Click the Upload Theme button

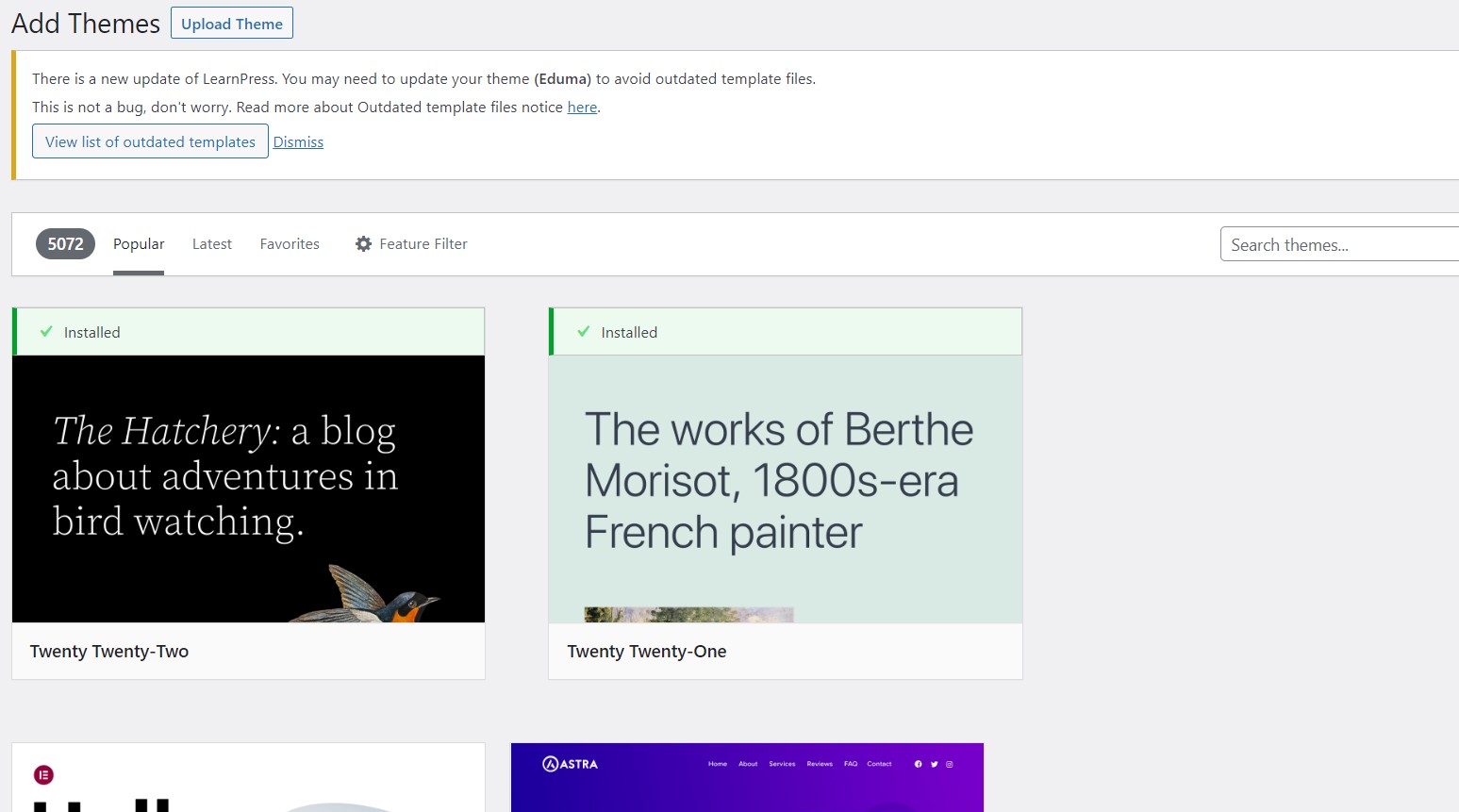[x=232, y=23]
